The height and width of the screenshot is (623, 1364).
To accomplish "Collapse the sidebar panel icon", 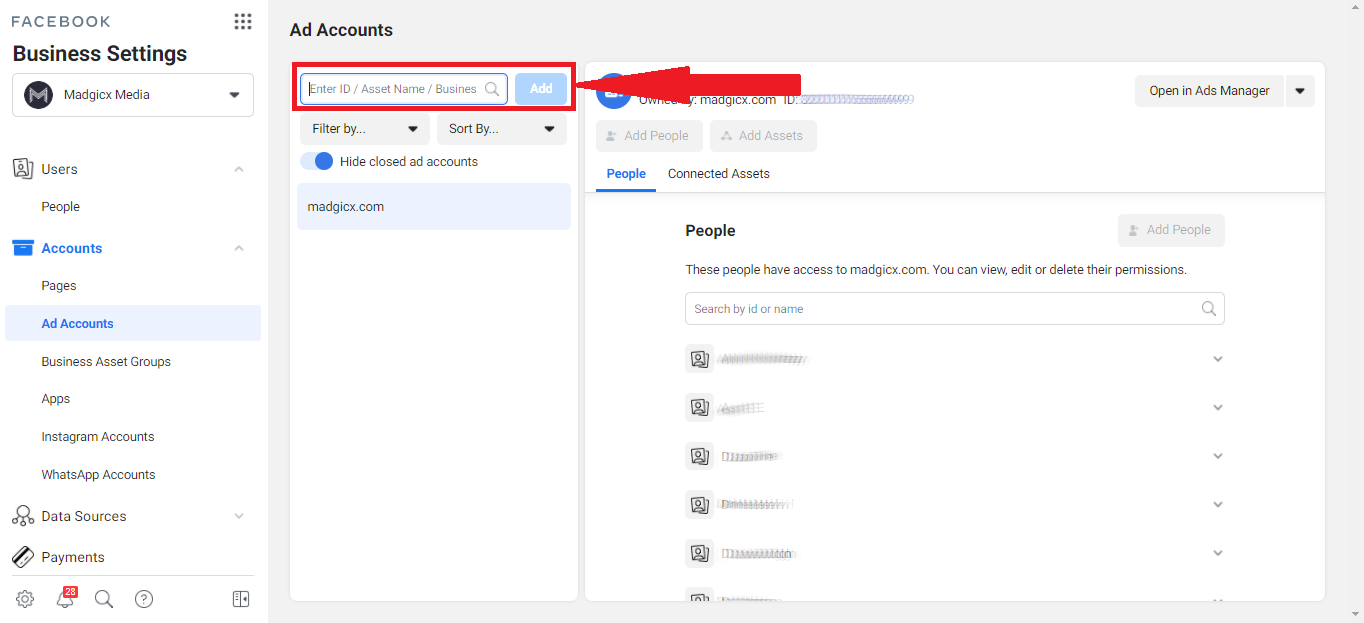I will pos(241,599).
